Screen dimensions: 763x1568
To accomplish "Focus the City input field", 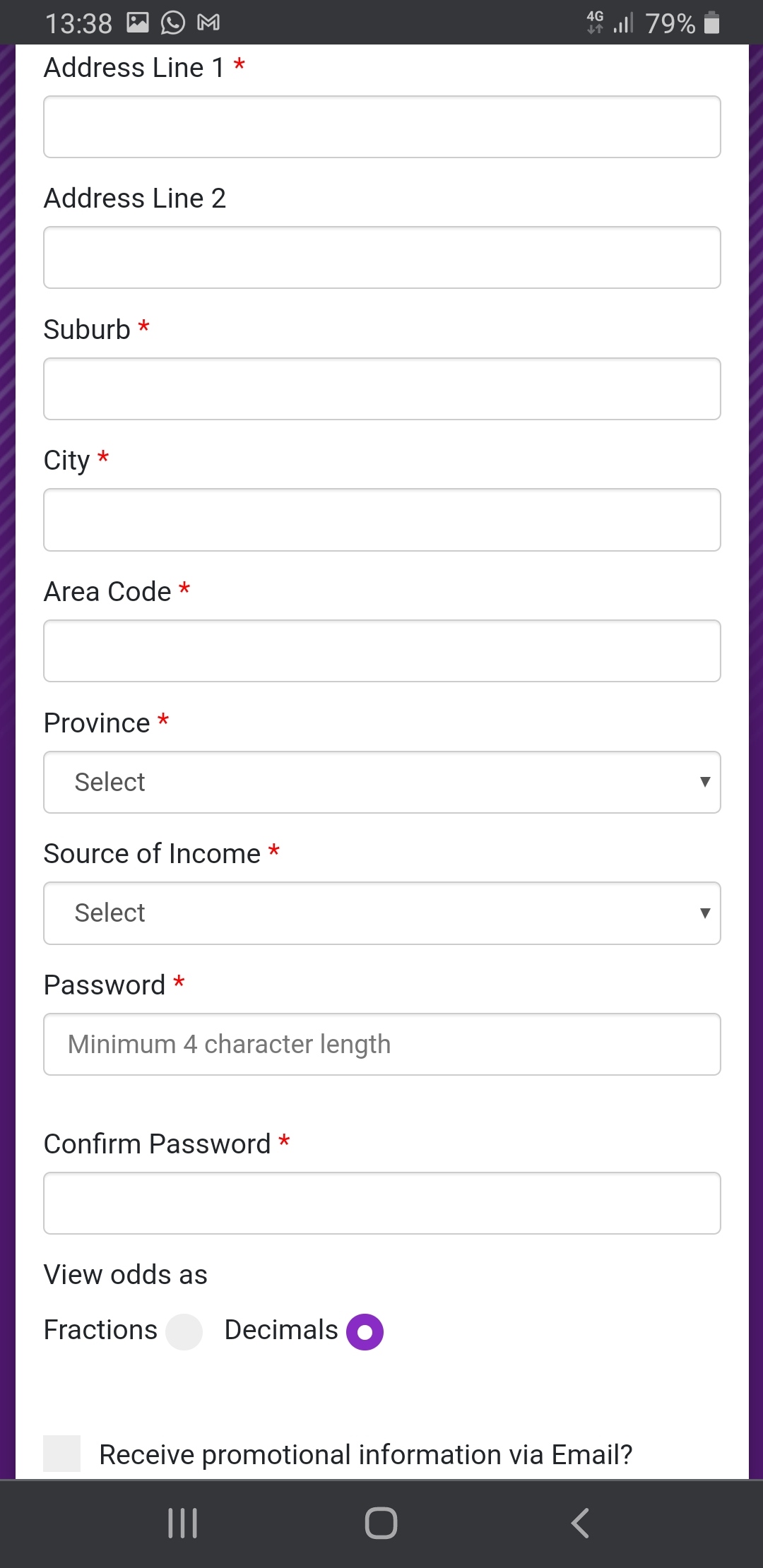I will (381, 520).
